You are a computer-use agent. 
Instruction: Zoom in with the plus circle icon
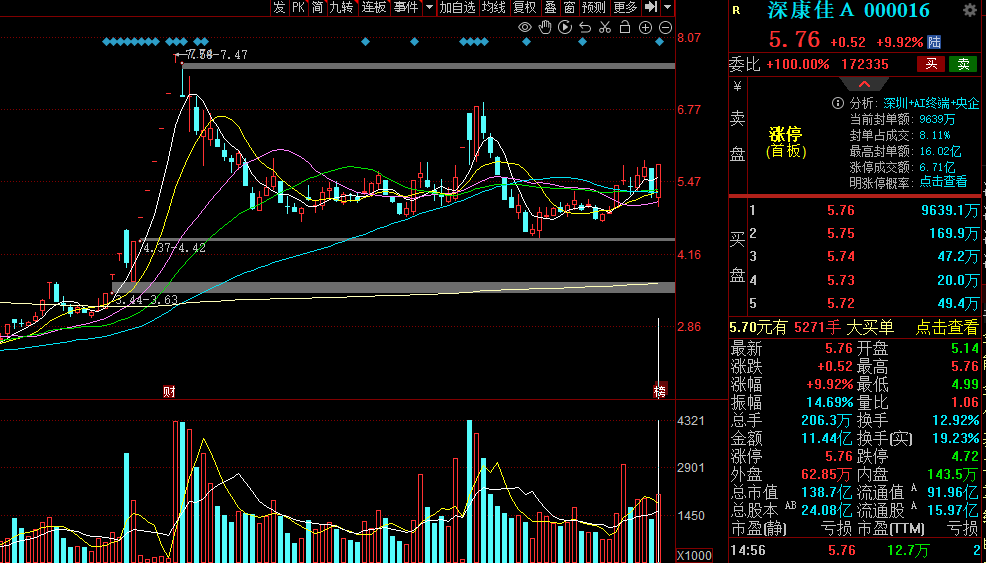[645, 27]
